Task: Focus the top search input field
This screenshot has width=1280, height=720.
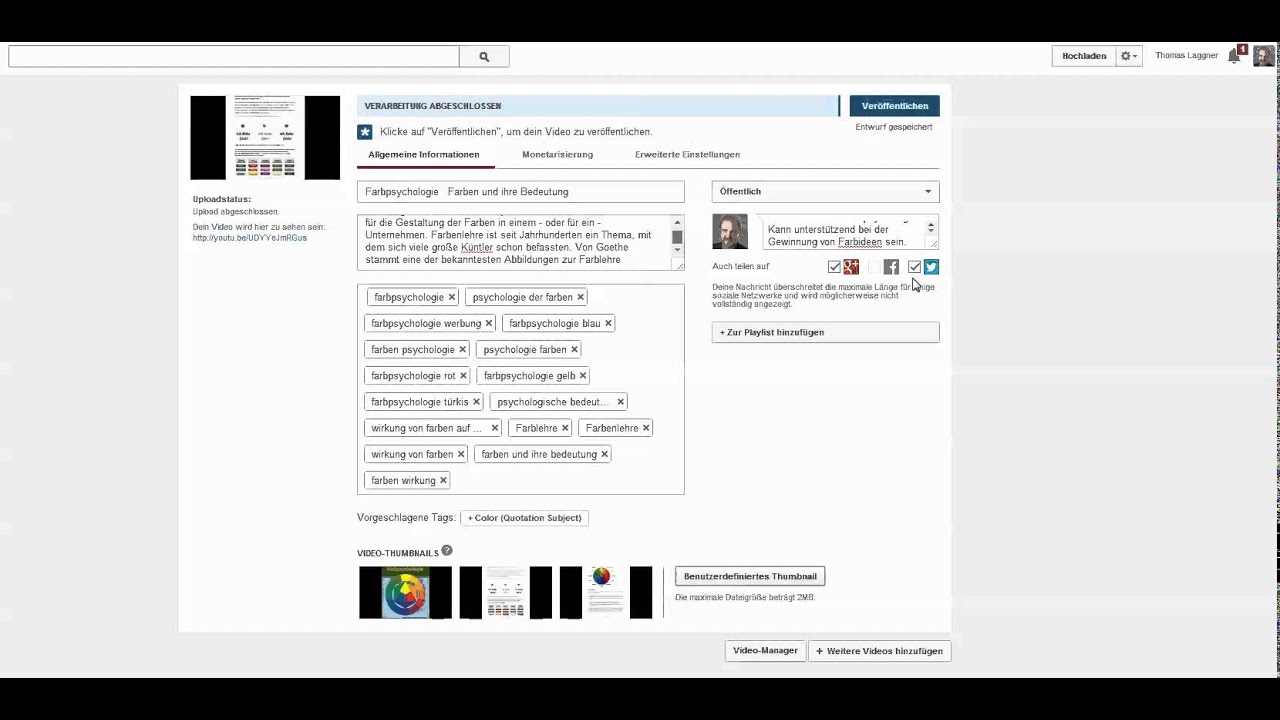Action: coord(234,57)
